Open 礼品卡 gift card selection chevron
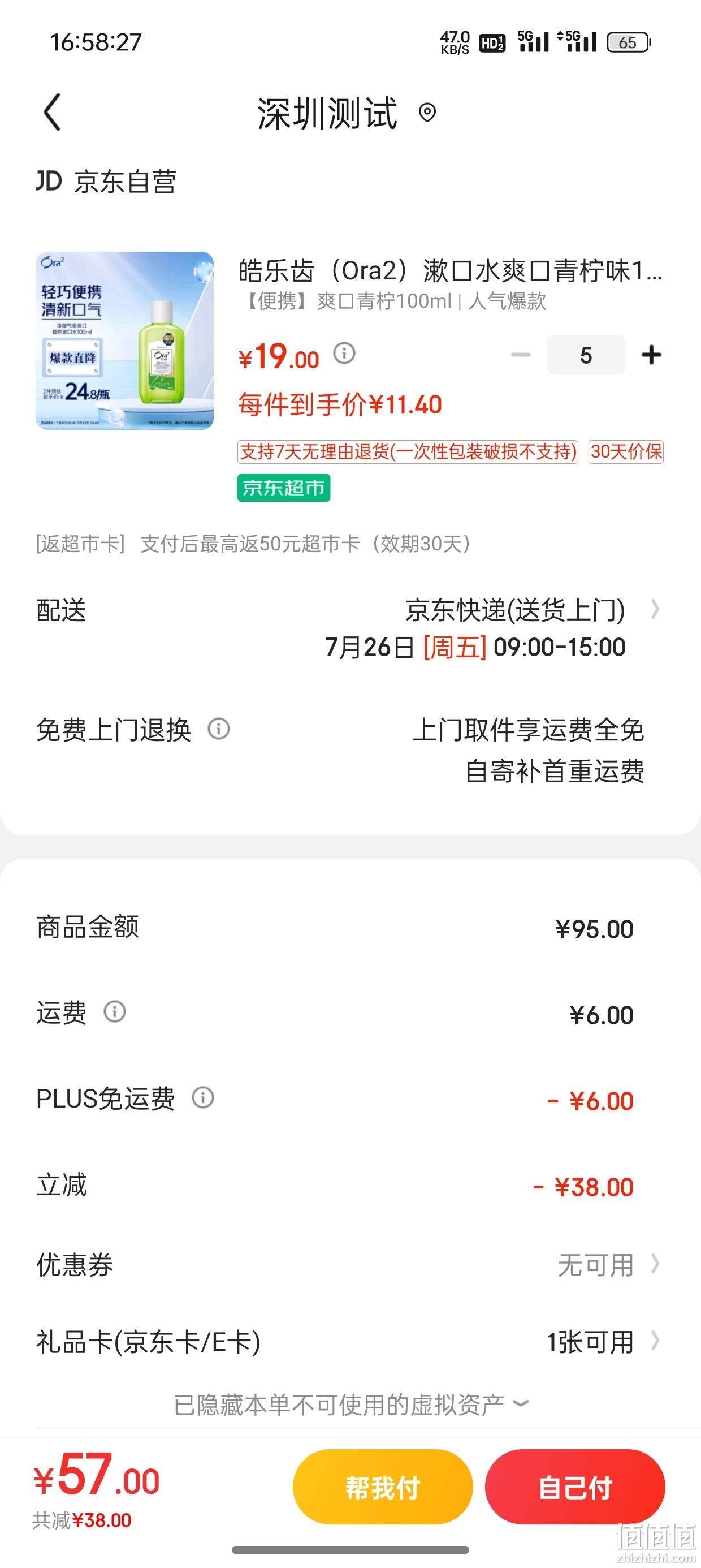The image size is (701, 1568). (x=655, y=1341)
